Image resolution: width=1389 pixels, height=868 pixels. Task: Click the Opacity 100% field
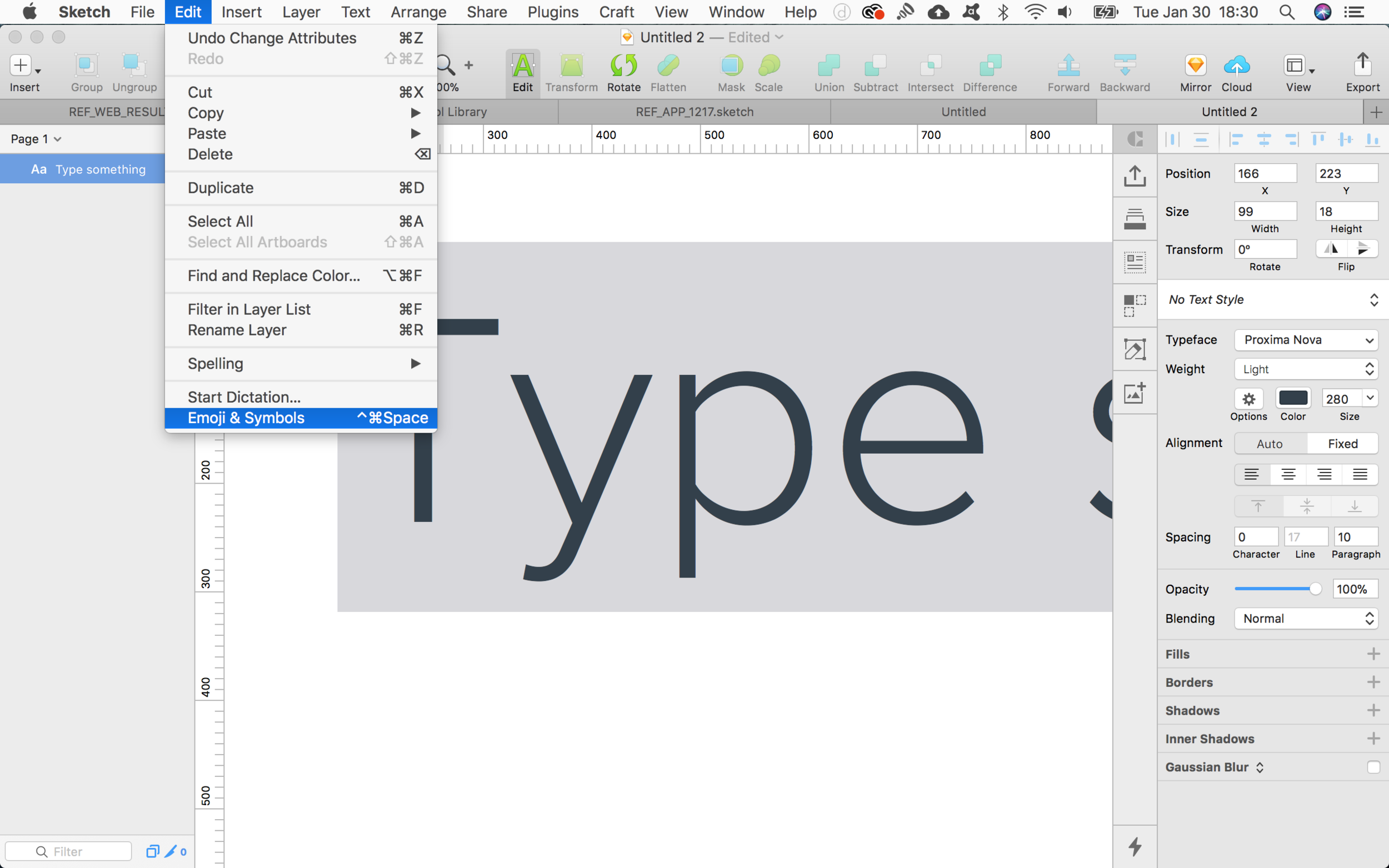1355,589
